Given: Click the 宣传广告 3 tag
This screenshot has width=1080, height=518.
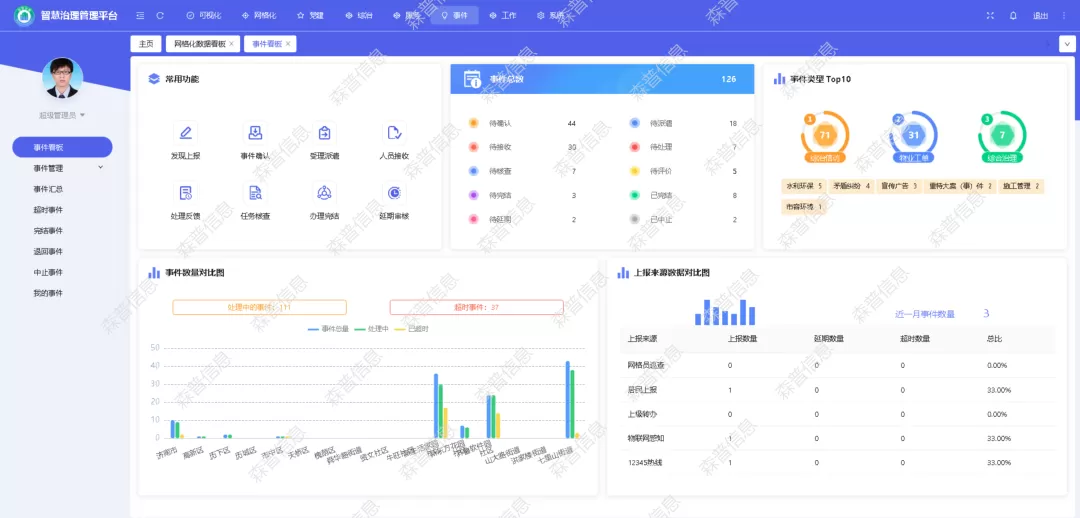Looking at the screenshot, I should tap(898, 186).
